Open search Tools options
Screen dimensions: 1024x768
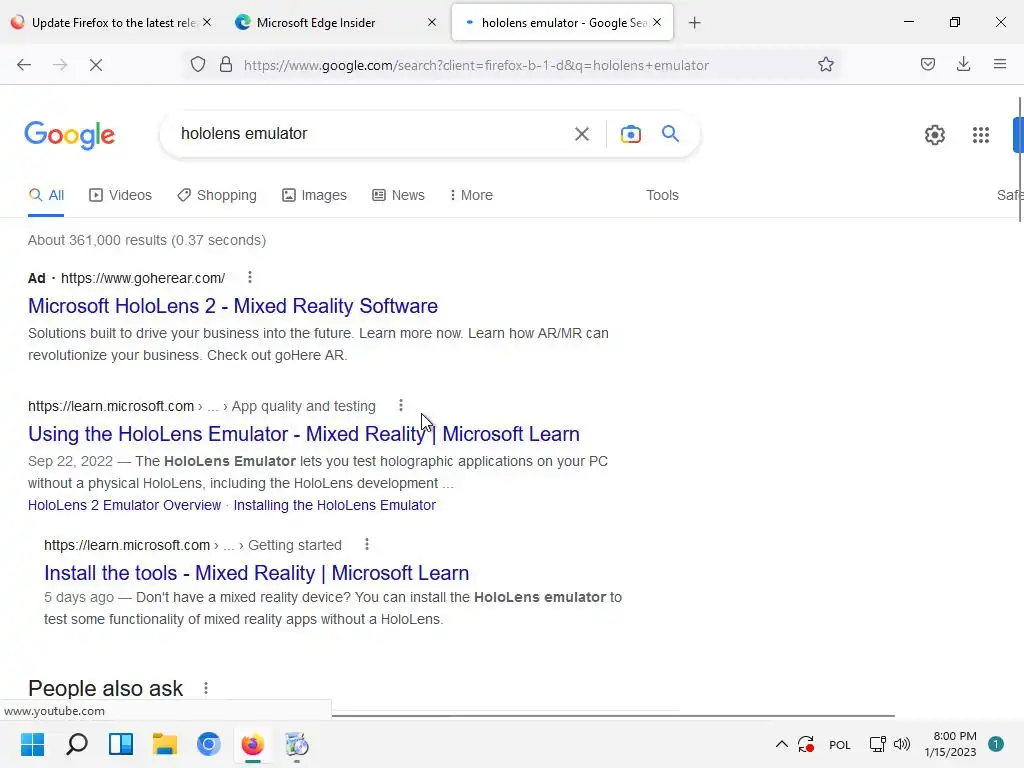pyautogui.click(x=662, y=195)
